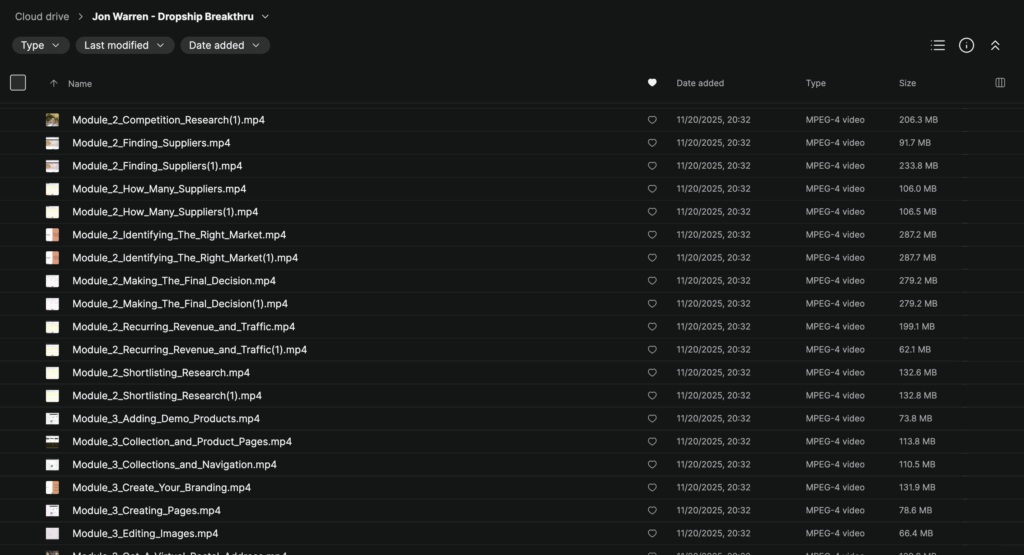Click thumbnail of Module_2_Competition_Research(1).mp4
This screenshot has height=555, width=1024.
(52, 120)
